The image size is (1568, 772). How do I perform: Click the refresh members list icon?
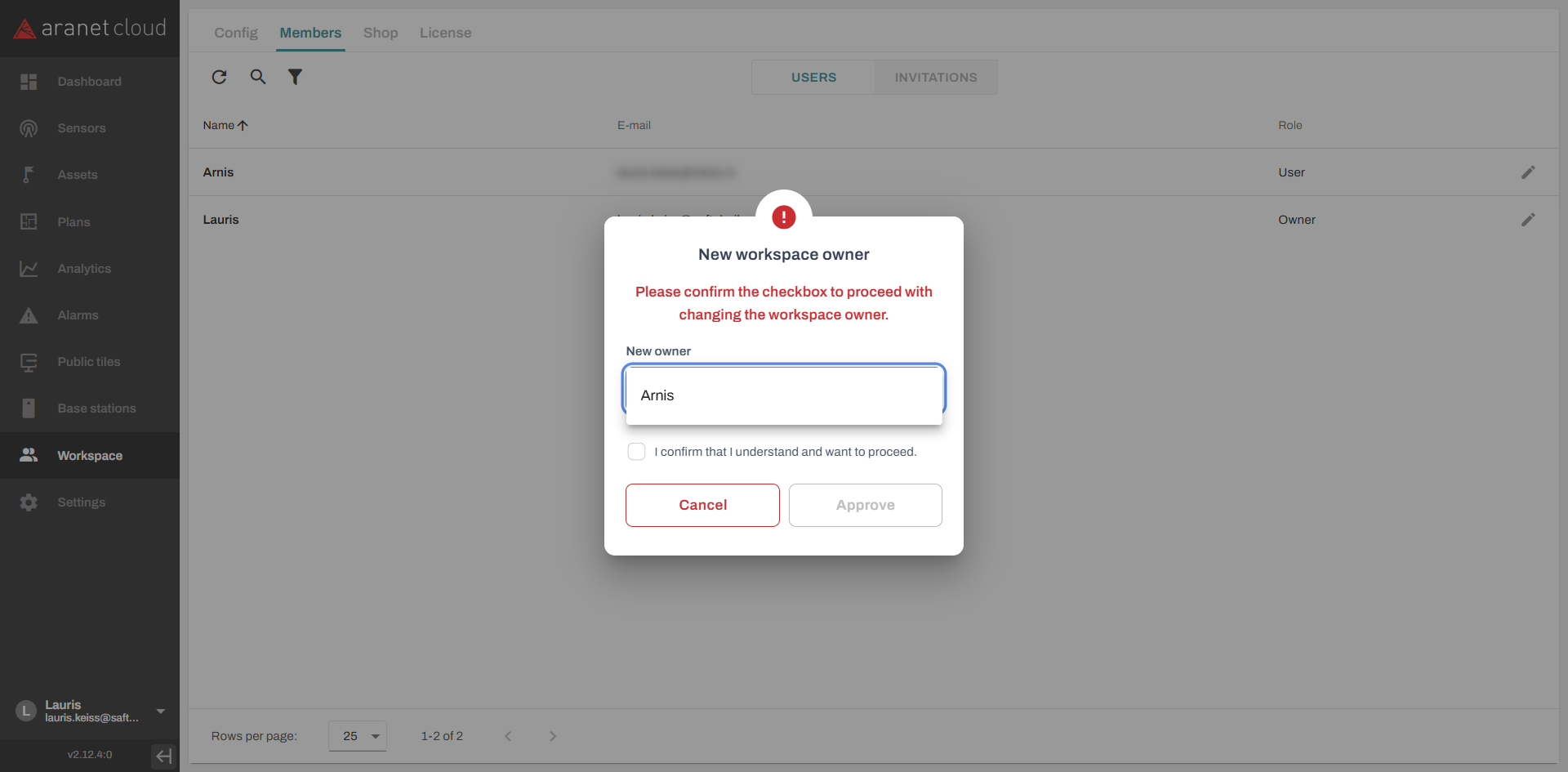[219, 77]
